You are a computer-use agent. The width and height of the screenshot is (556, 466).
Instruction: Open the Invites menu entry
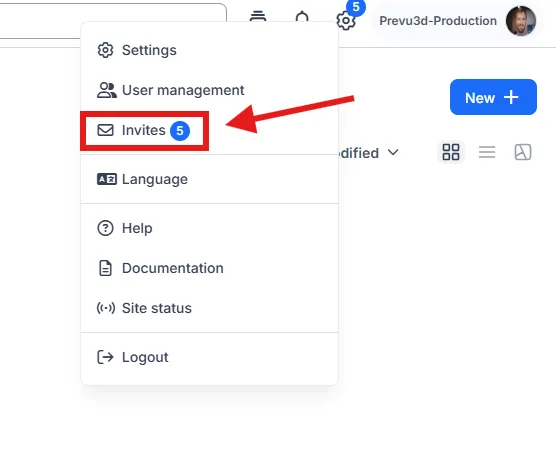point(209,131)
